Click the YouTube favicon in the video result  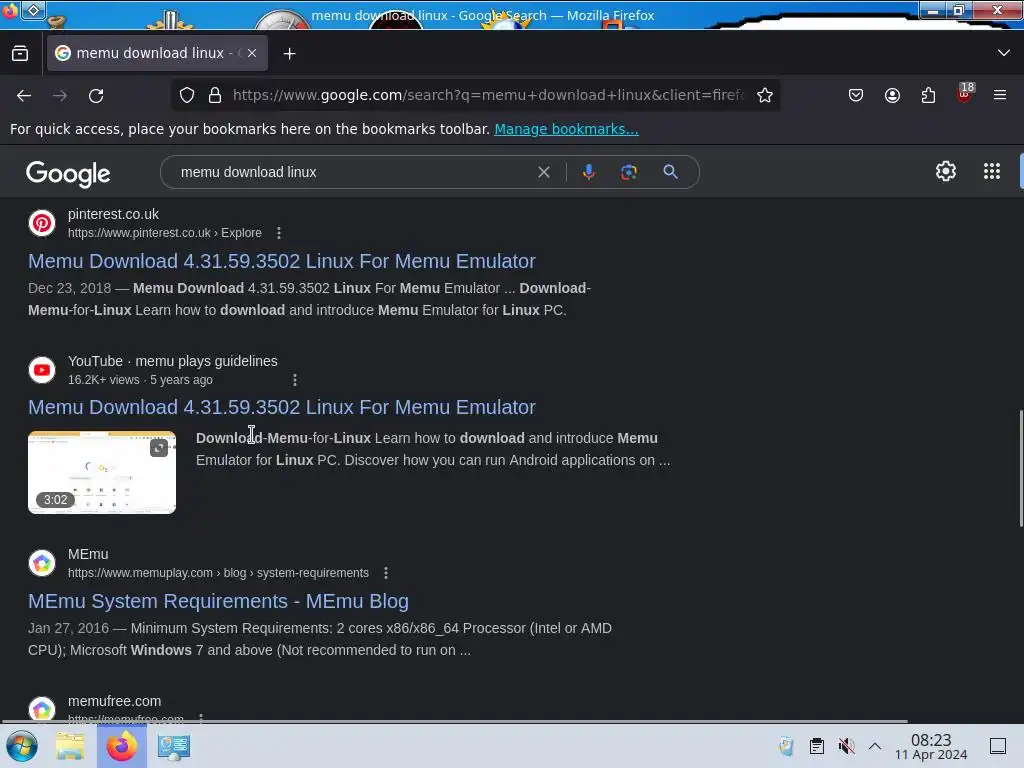click(42, 370)
